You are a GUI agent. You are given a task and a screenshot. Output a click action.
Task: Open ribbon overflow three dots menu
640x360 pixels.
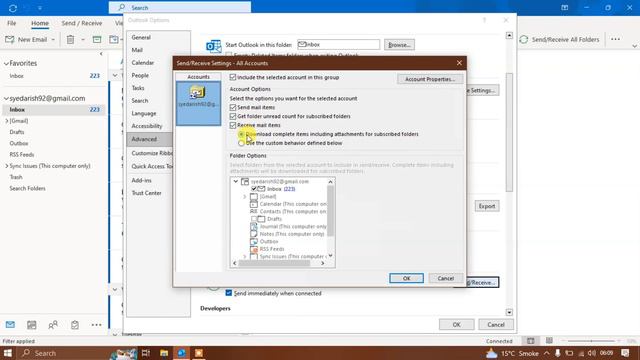(x=615, y=39)
